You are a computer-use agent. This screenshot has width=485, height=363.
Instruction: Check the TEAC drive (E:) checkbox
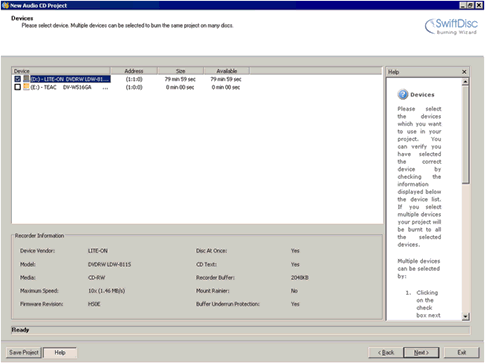pyautogui.click(x=18, y=87)
